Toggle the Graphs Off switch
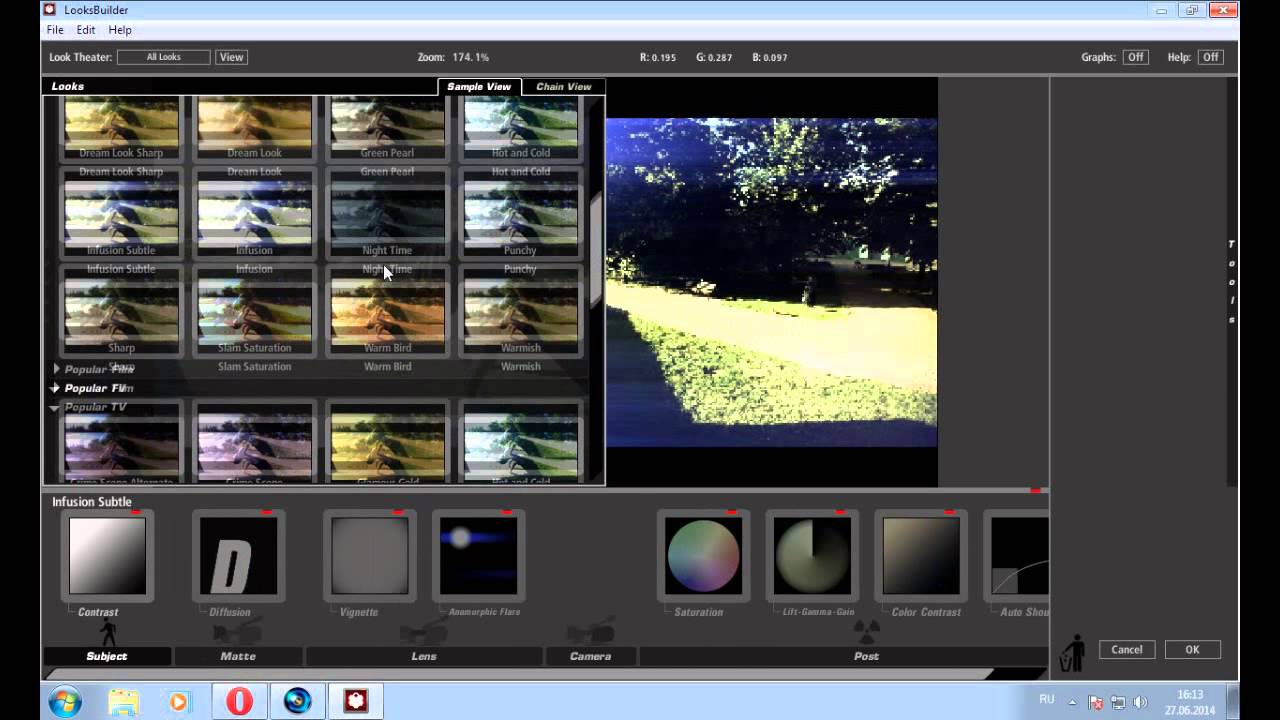This screenshot has width=1280, height=720. pyautogui.click(x=1135, y=57)
